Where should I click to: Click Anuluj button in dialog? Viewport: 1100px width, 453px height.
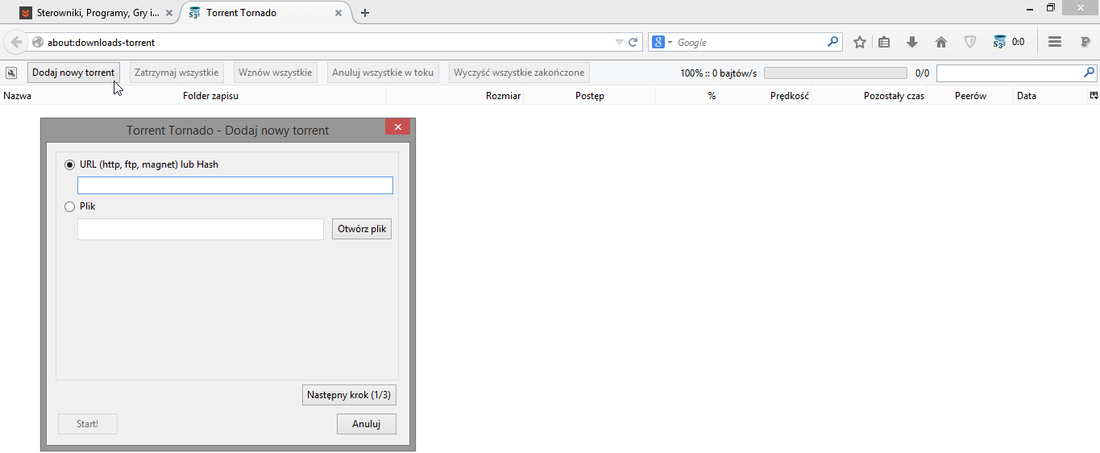click(x=366, y=424)
